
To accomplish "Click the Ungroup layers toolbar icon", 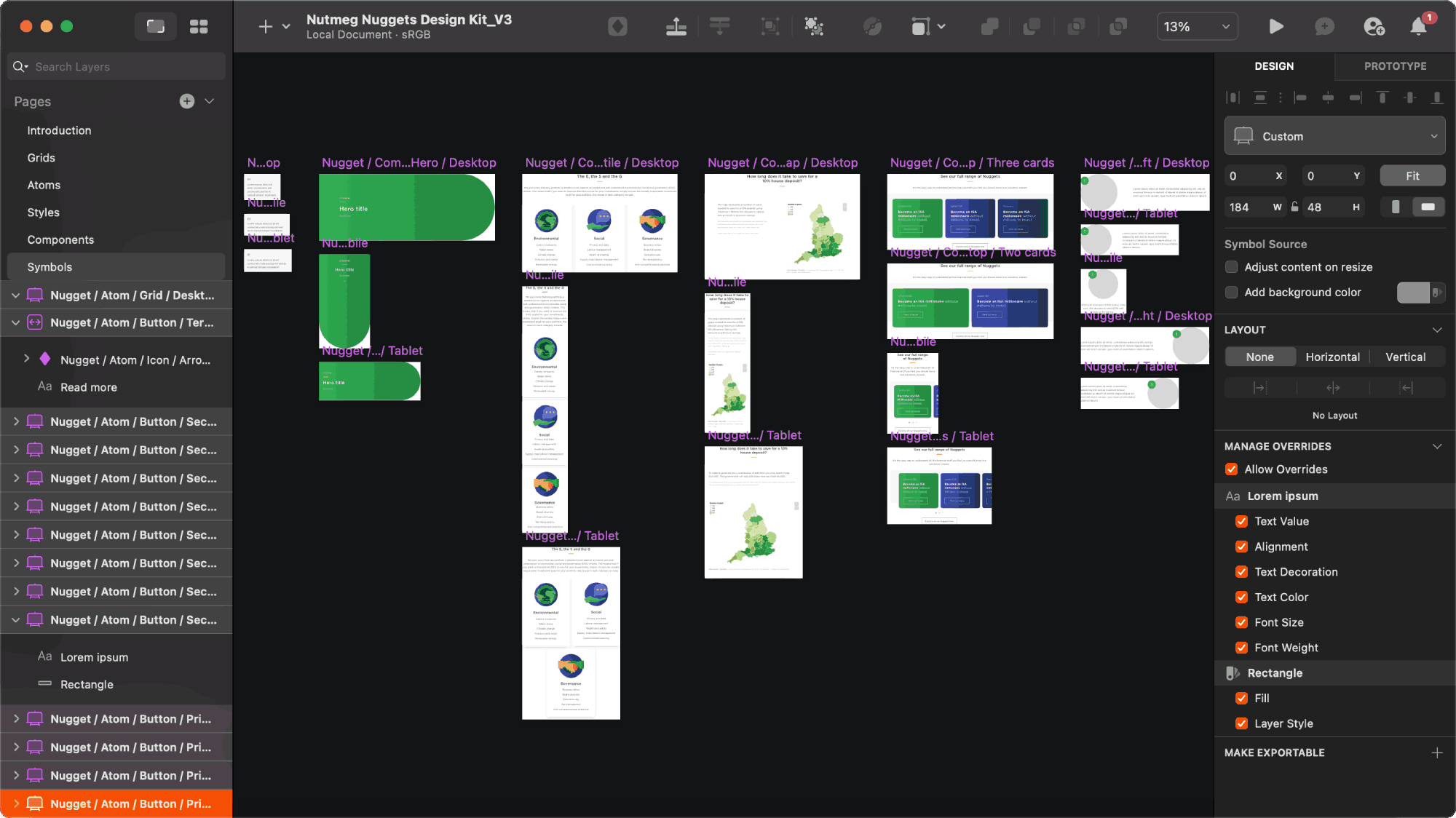I will (x=814, y=27).
